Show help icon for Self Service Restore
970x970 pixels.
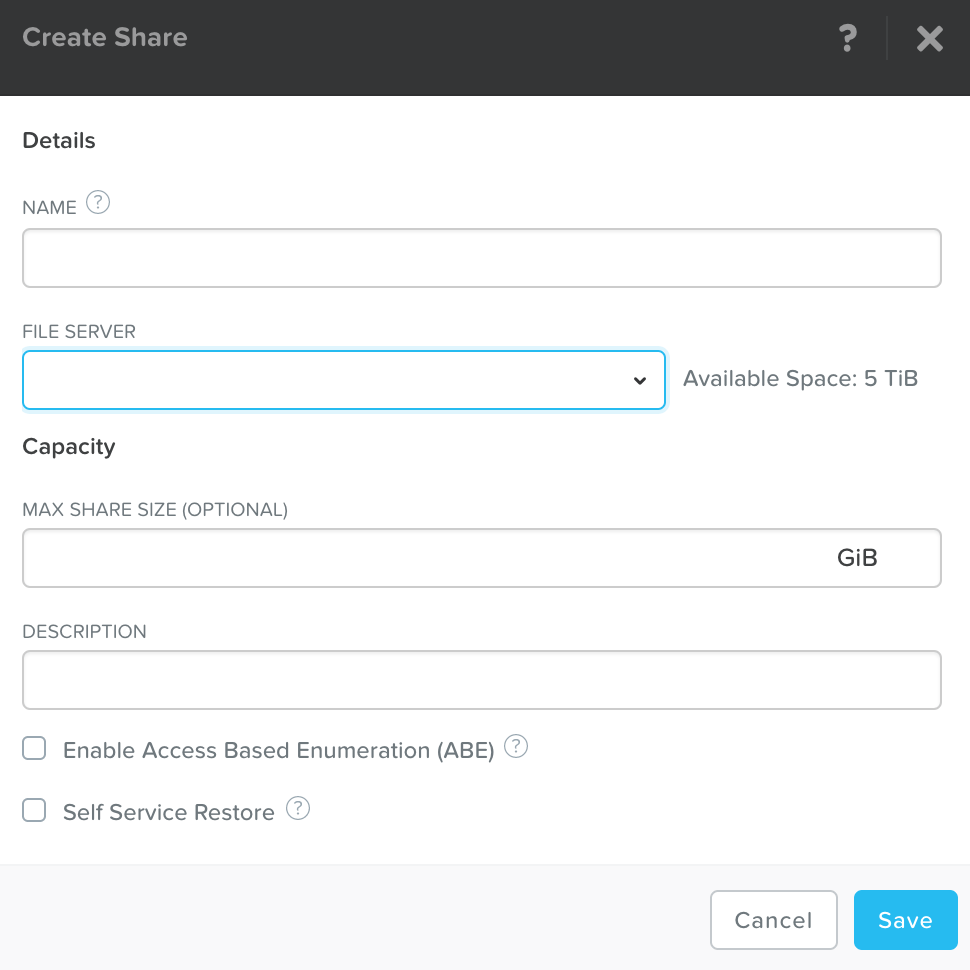[x=298, y=809]
